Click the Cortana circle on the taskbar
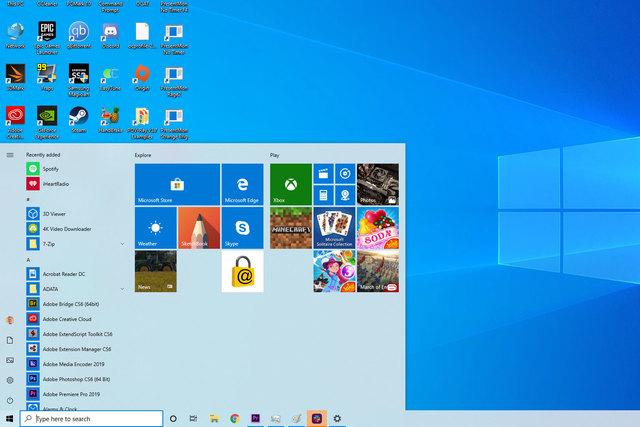Image resolution: width=640 pixels, height=427 pixels. tap(173, 418)
